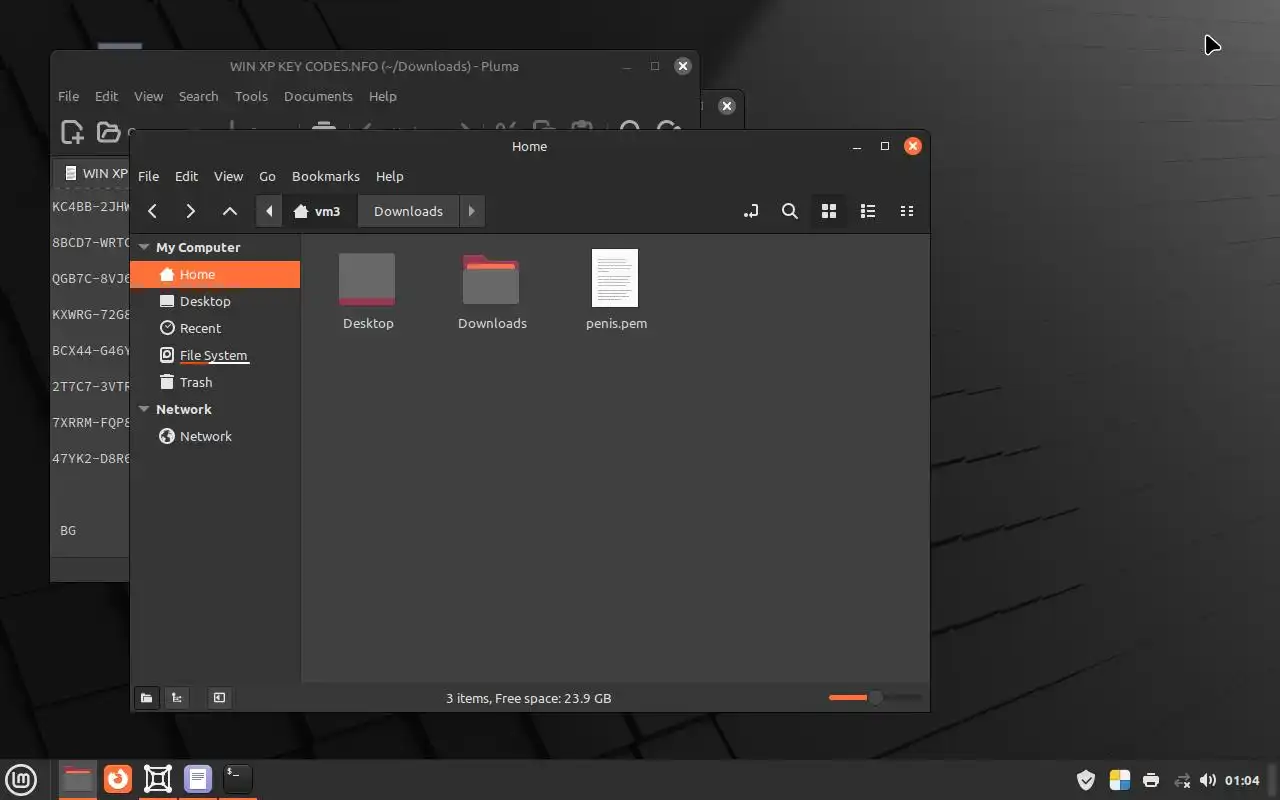Screen dimensions: 1280x800
Task: Close the partially hidden middle window
Action: pyautogui.click(x=727, y=106)
